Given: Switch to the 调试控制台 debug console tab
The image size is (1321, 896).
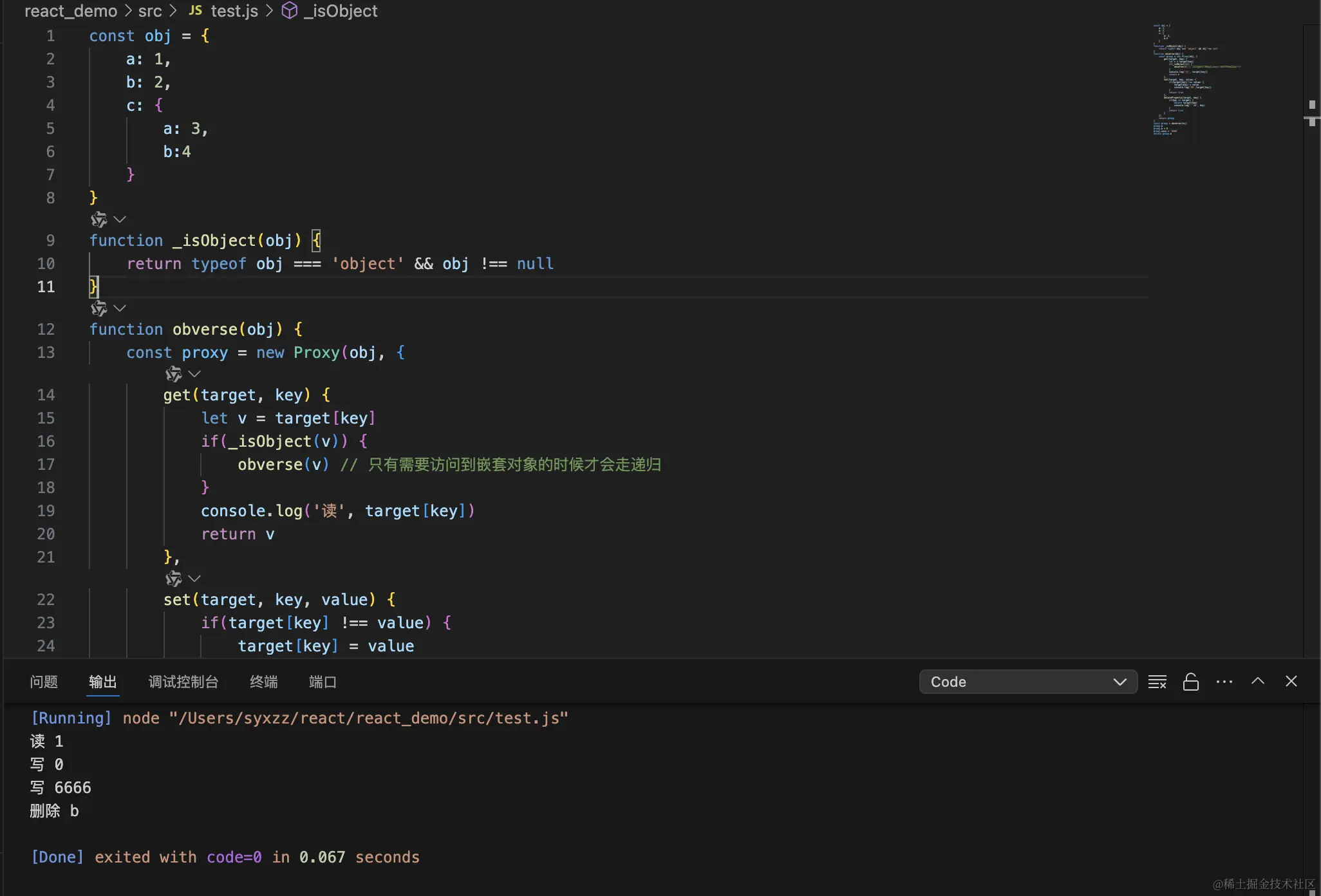Looking at the screenshot, I should [x=183, y=682].
